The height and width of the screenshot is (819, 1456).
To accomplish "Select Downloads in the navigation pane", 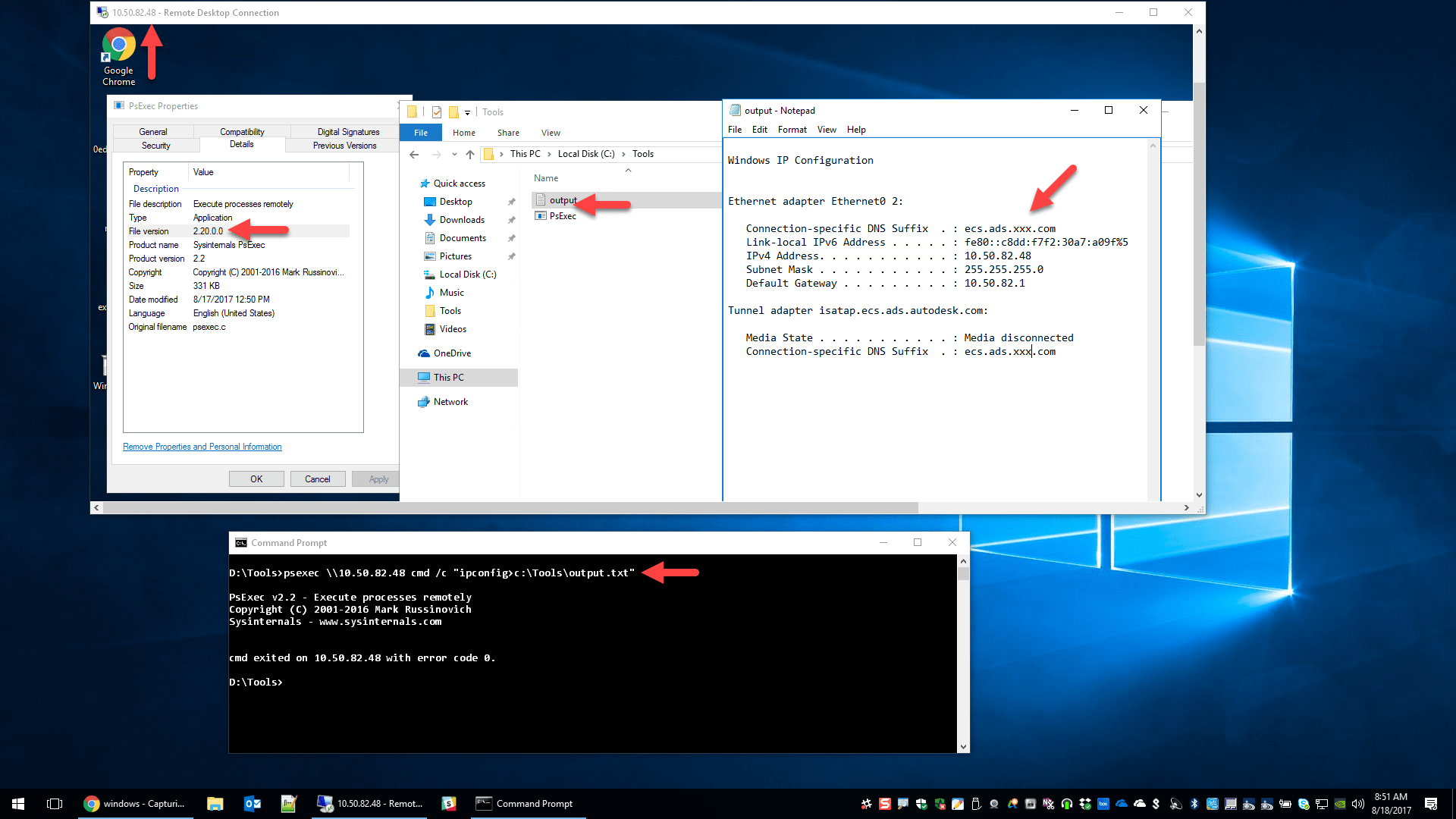I will pyautogui.click(x=462, y=220).
